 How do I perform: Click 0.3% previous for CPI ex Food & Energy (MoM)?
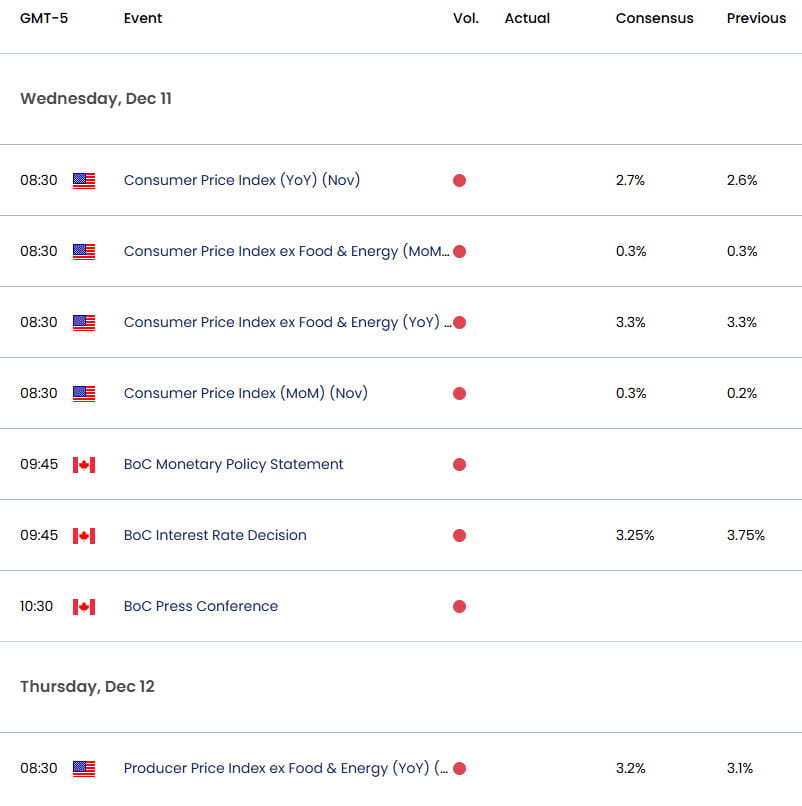pyautogui.click(x=742, y=251)
